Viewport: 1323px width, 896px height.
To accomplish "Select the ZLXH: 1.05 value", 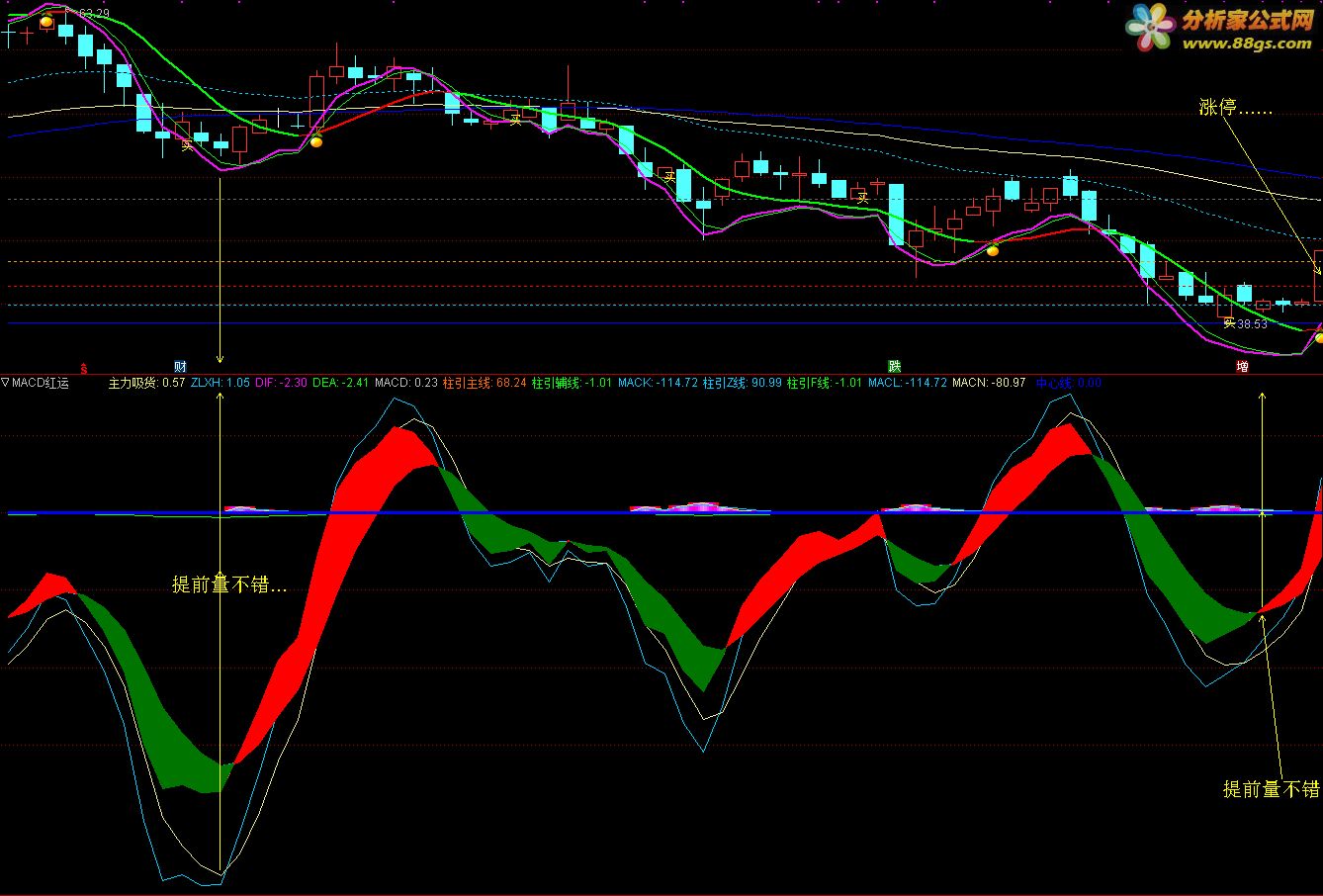I will (220, 383).
